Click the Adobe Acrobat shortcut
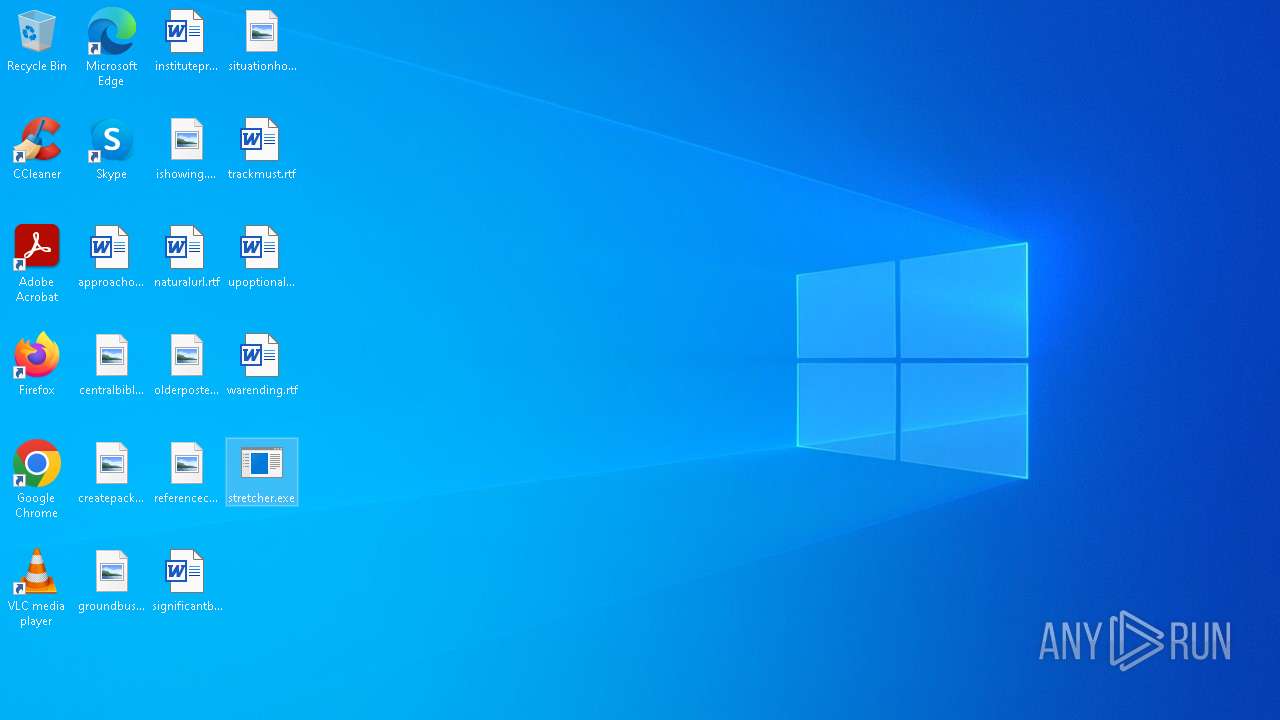Screen dimensions: 1280x720 tap(37, 263)
